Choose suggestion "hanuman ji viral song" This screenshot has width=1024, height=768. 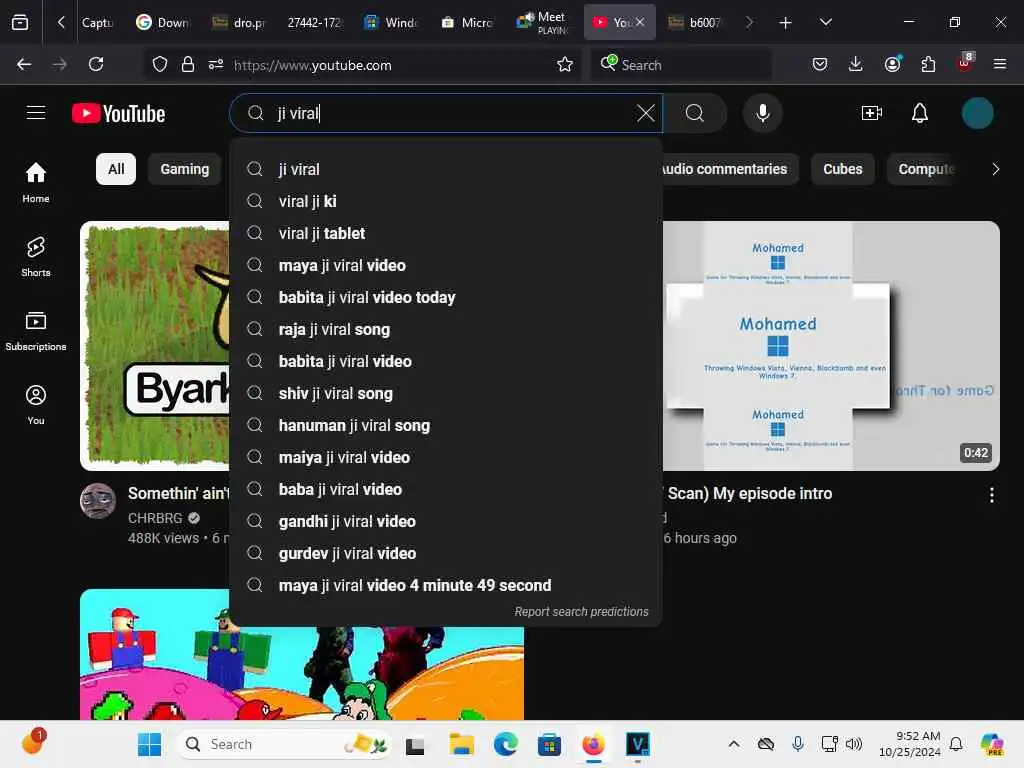[446, 425]
